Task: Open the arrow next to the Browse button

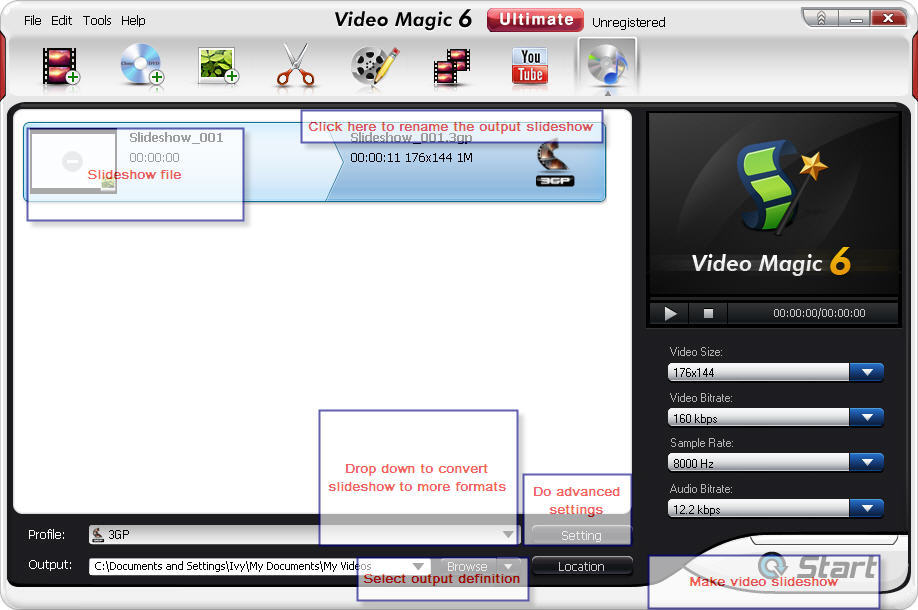Action: point(508,566)
